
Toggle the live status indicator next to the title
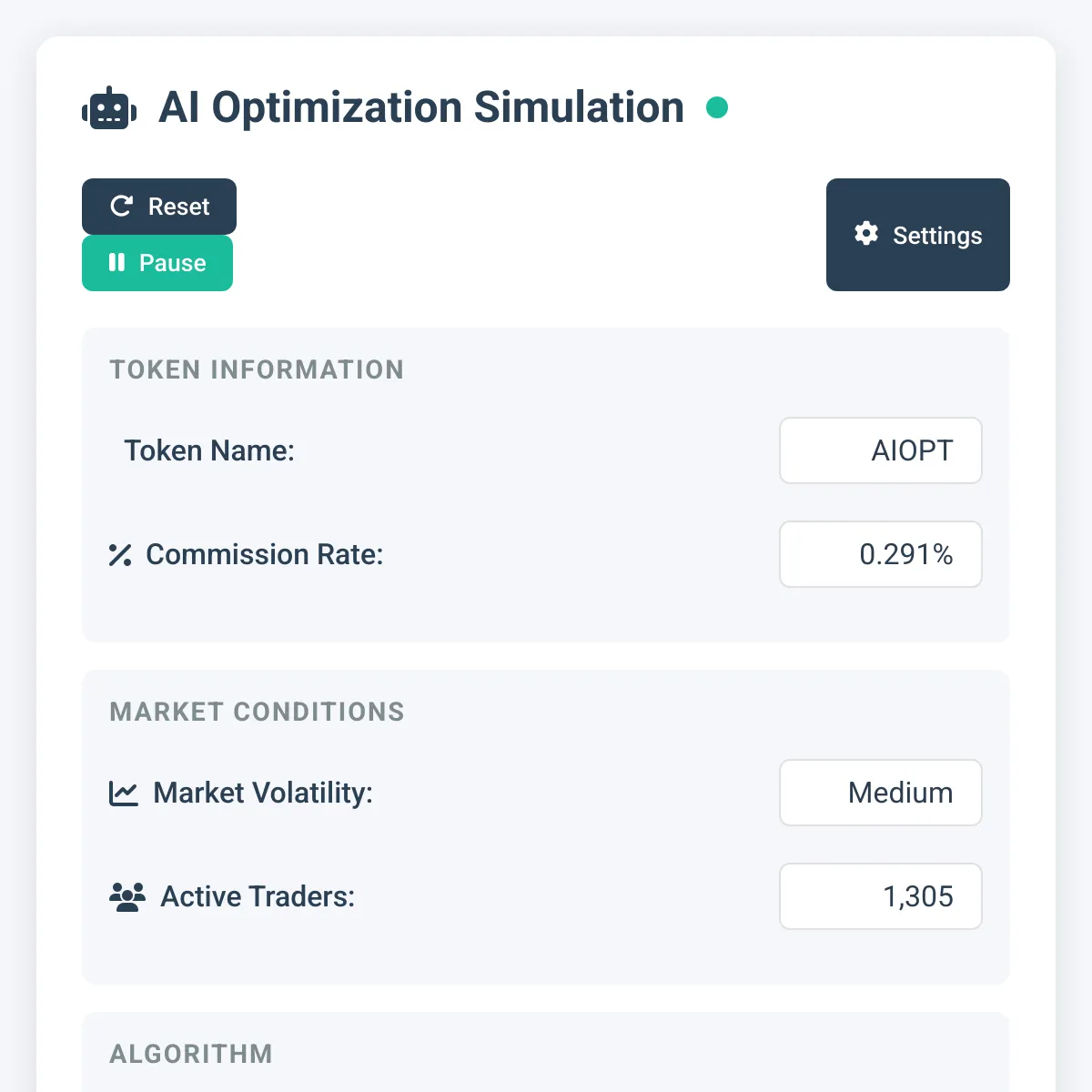pyautogui.click(x=718, y=107)
